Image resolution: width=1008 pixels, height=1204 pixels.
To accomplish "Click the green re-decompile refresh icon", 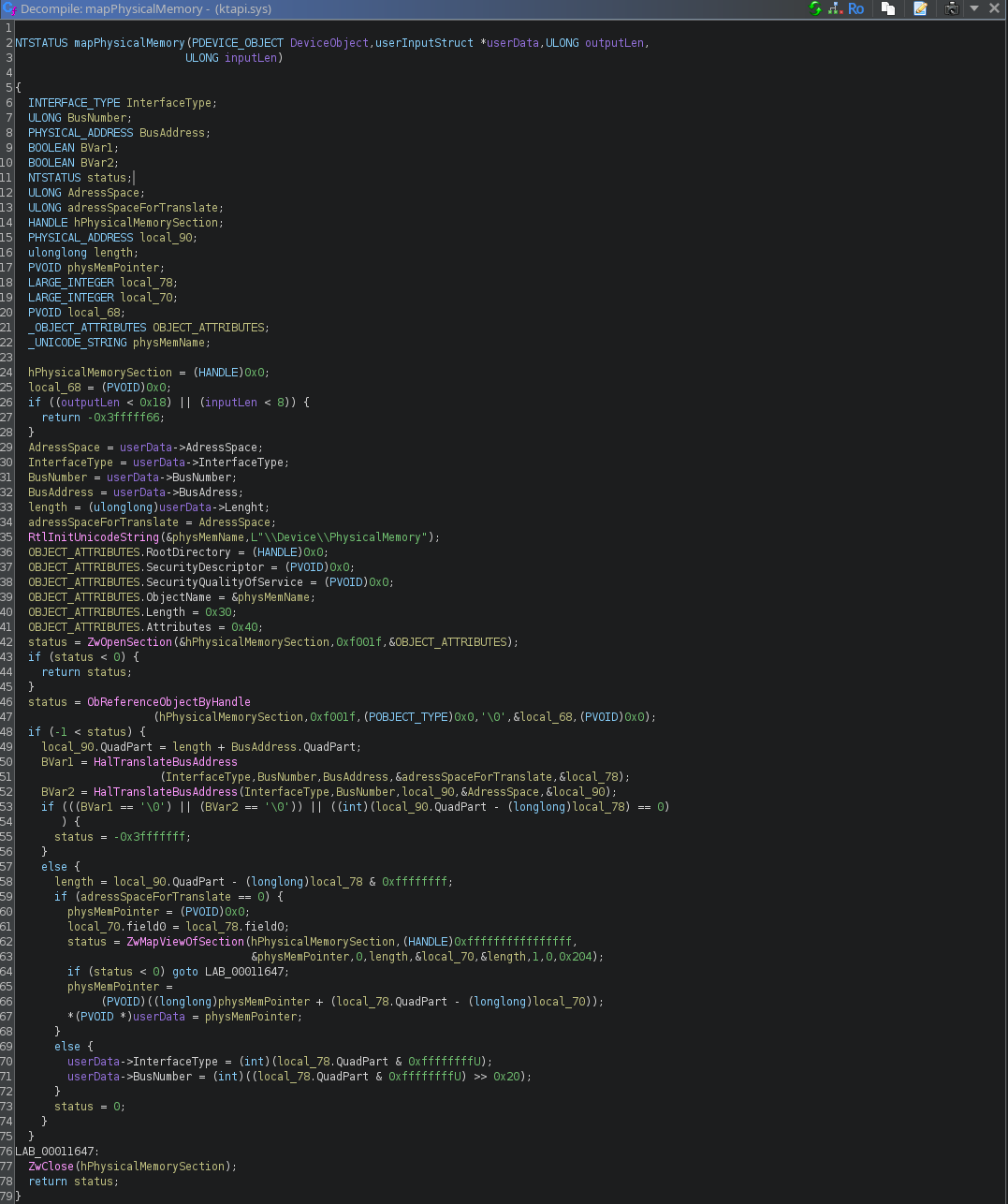I will pyautogui.click(x=815, y=8).
